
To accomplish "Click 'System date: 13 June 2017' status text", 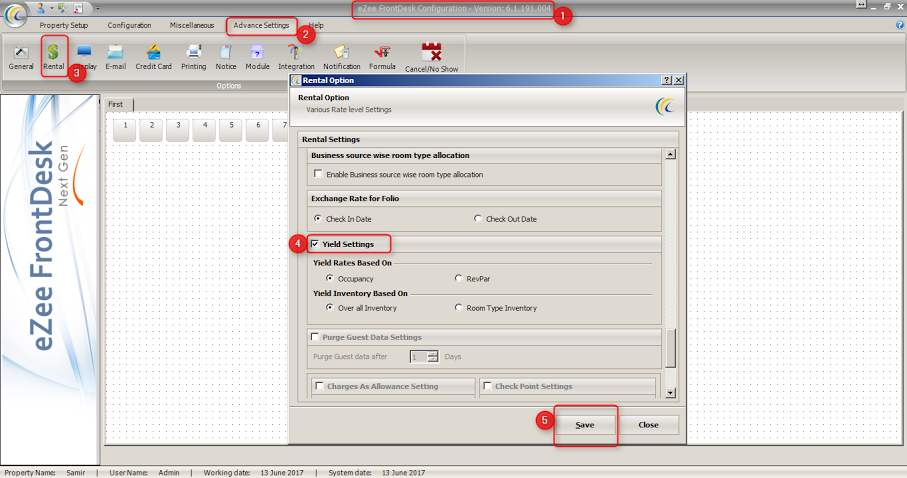I will 377,473.
